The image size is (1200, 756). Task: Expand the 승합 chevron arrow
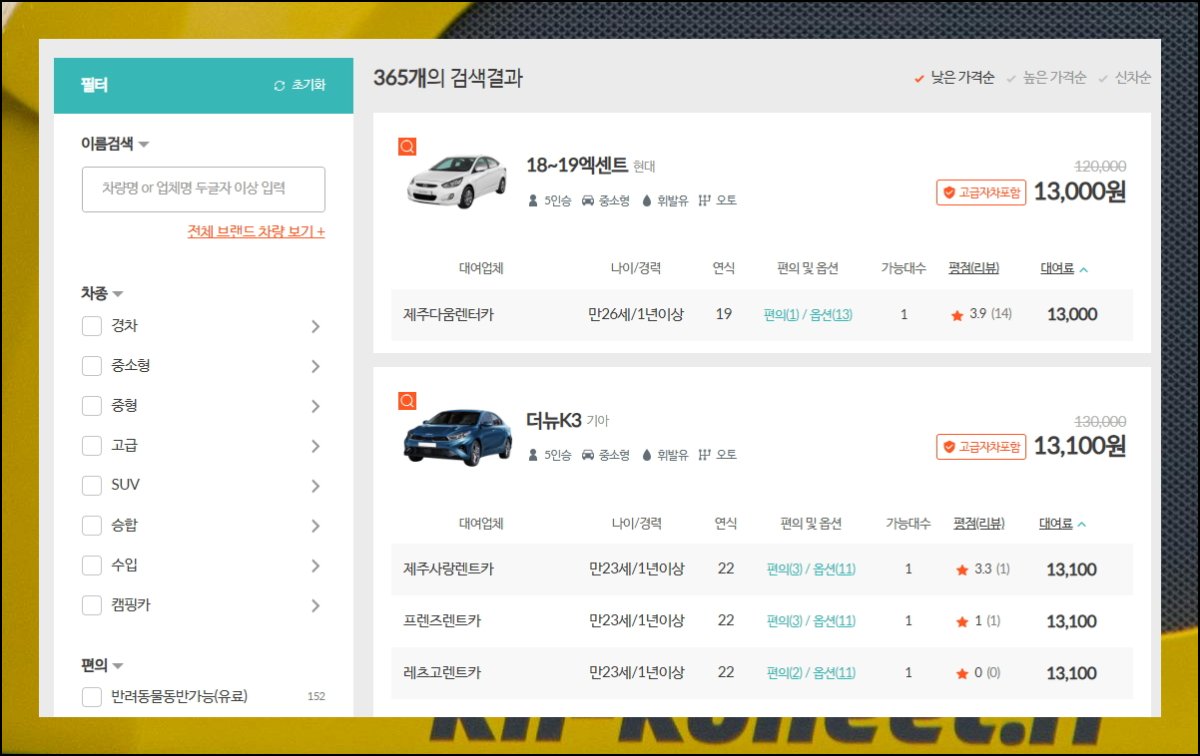click(x=315, y=526)
